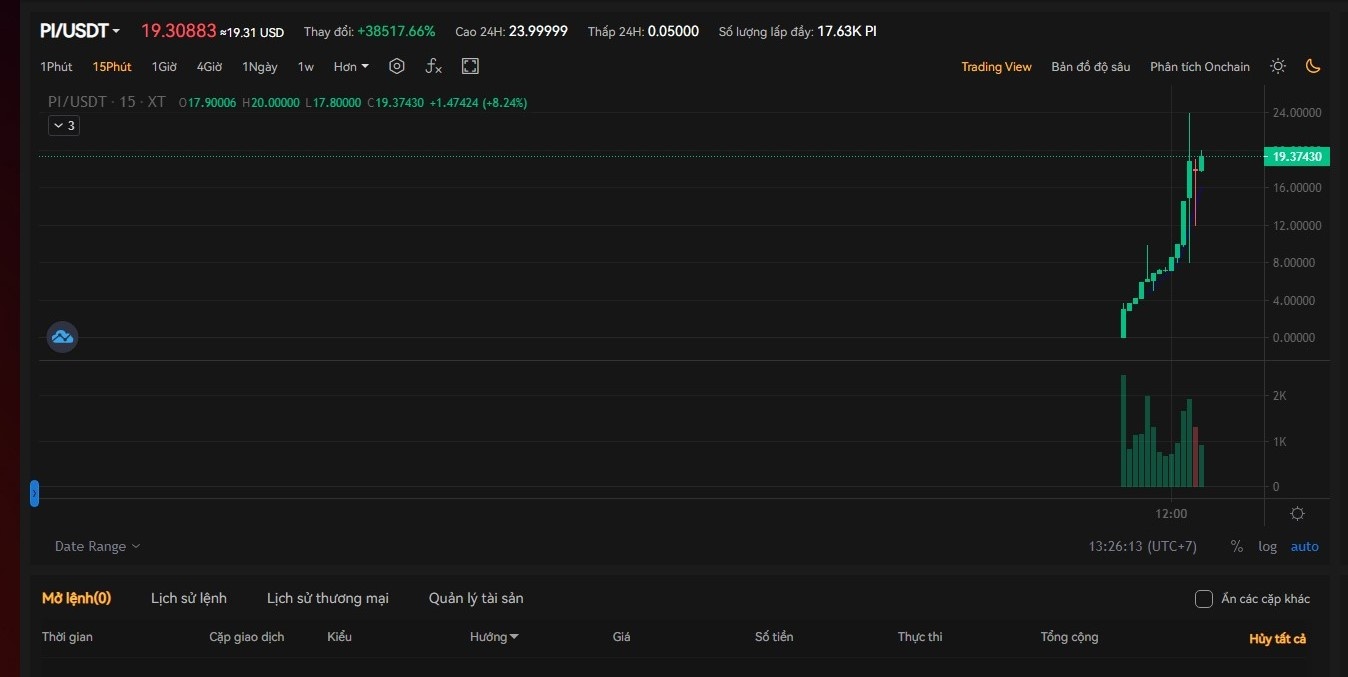Open chart time axis settings gear
The image size is (1348, 677).
pyautogui.click(x=1297, y=513)
